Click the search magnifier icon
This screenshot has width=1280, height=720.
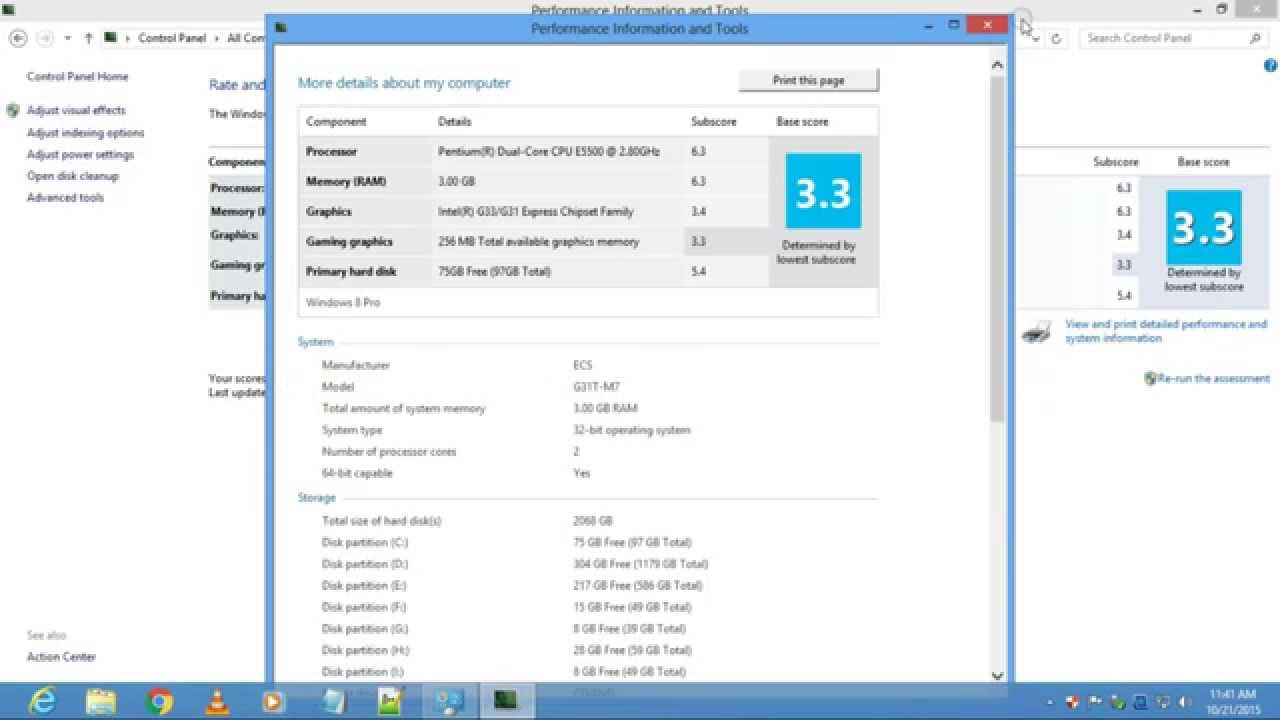point(1255,38)
